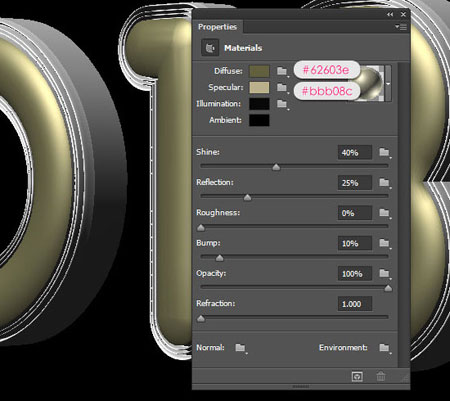The image size is (450, 401).
Task: Click the Reflection value field showing 25%
Action: click(x=355, y=183)
